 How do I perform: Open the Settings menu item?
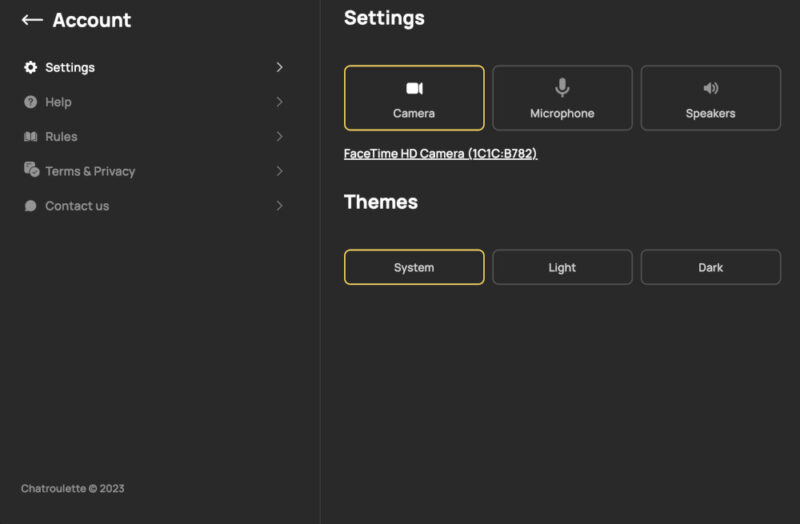click(x=153, y=67)
